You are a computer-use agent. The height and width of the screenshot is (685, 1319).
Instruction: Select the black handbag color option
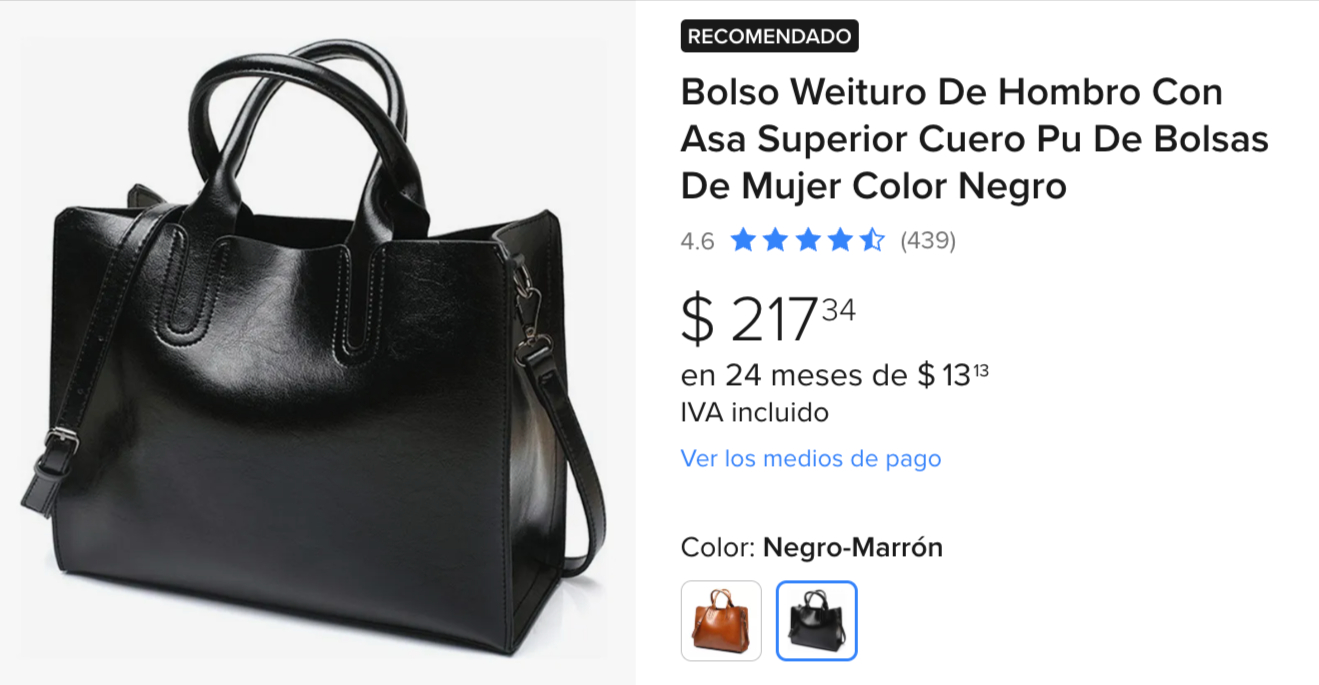(x=817, y=621)
